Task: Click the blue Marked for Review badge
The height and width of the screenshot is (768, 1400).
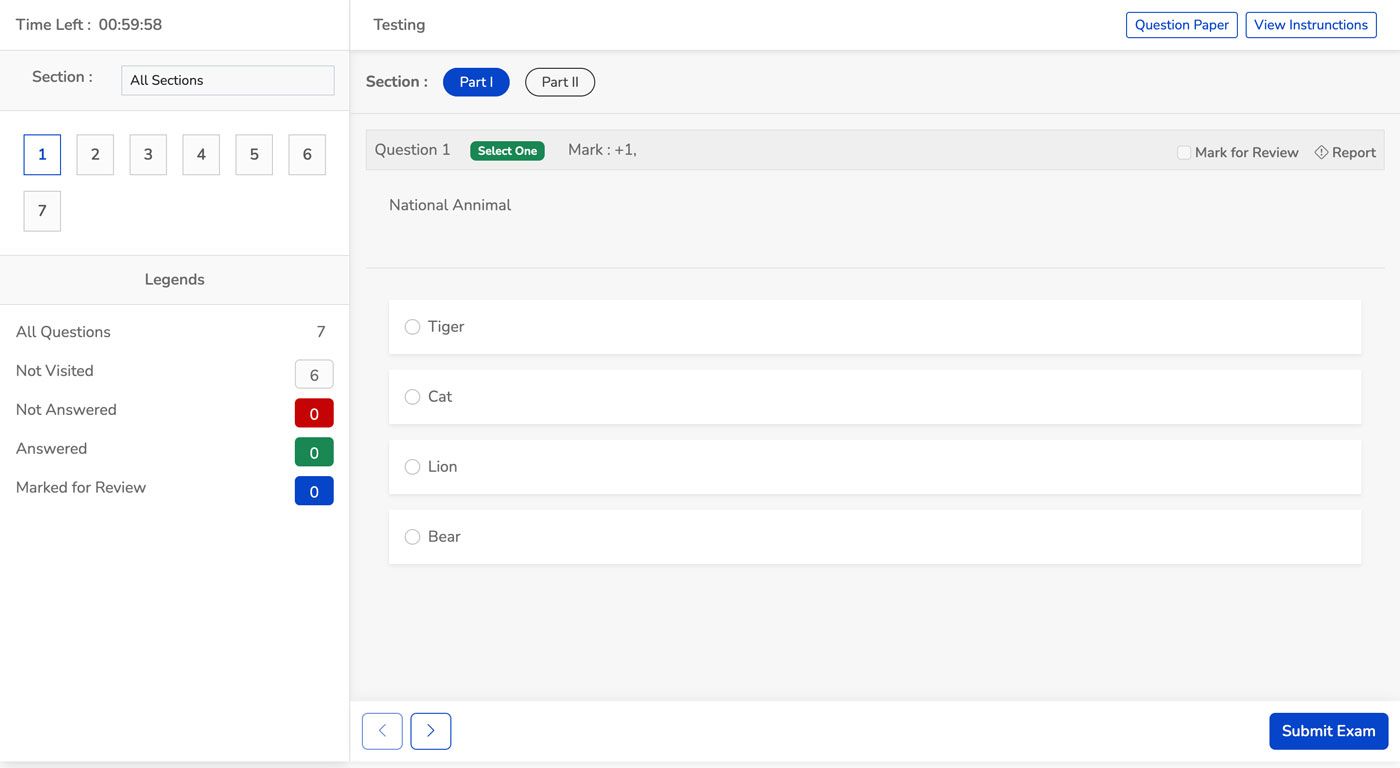Action: click(x=314, y=491)
